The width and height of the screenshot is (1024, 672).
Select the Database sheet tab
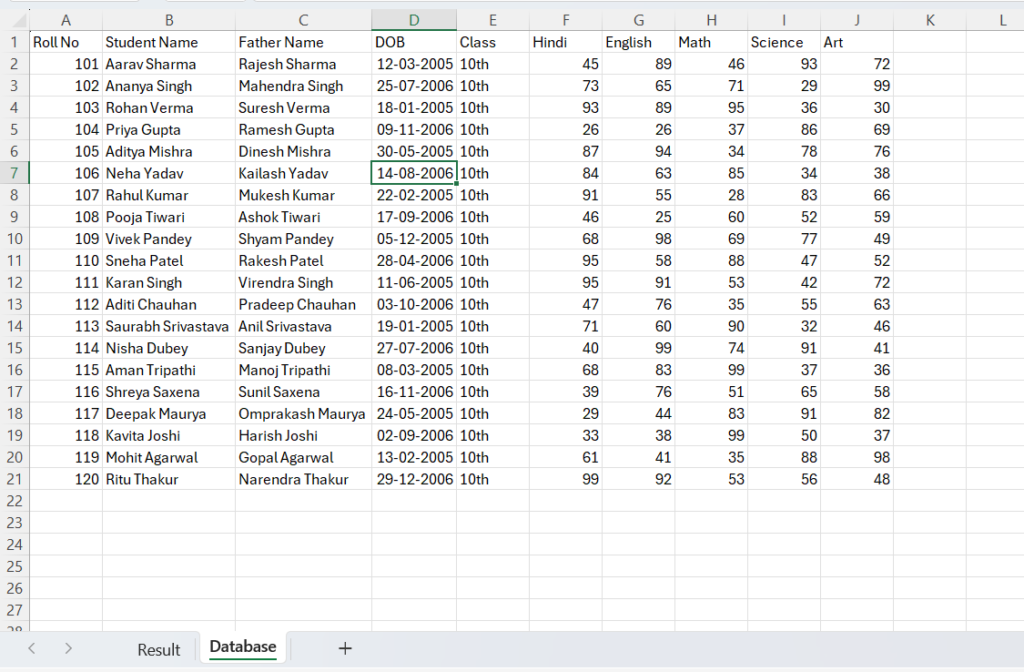pyautogui.click(x=242, y=647)
